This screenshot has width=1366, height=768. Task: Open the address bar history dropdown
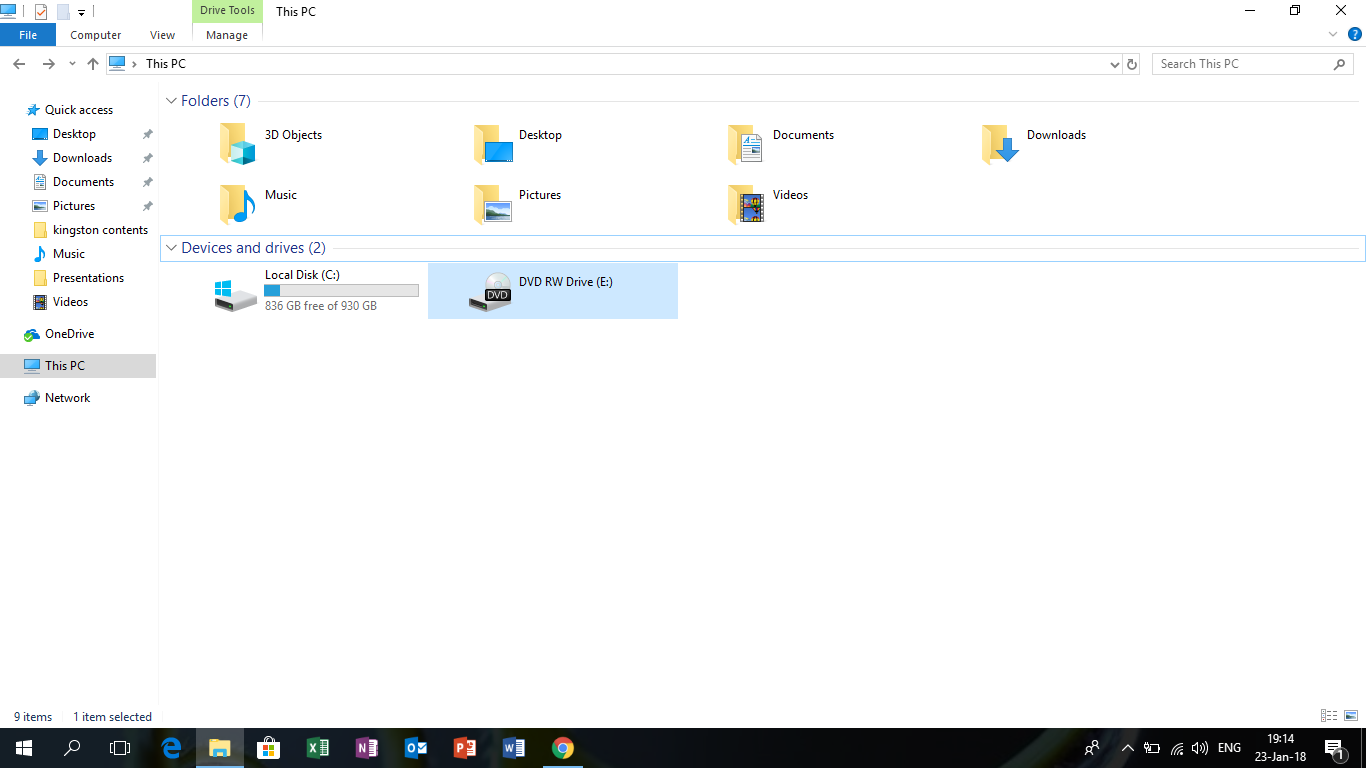pyautogui.click(x=1115, y=64)
